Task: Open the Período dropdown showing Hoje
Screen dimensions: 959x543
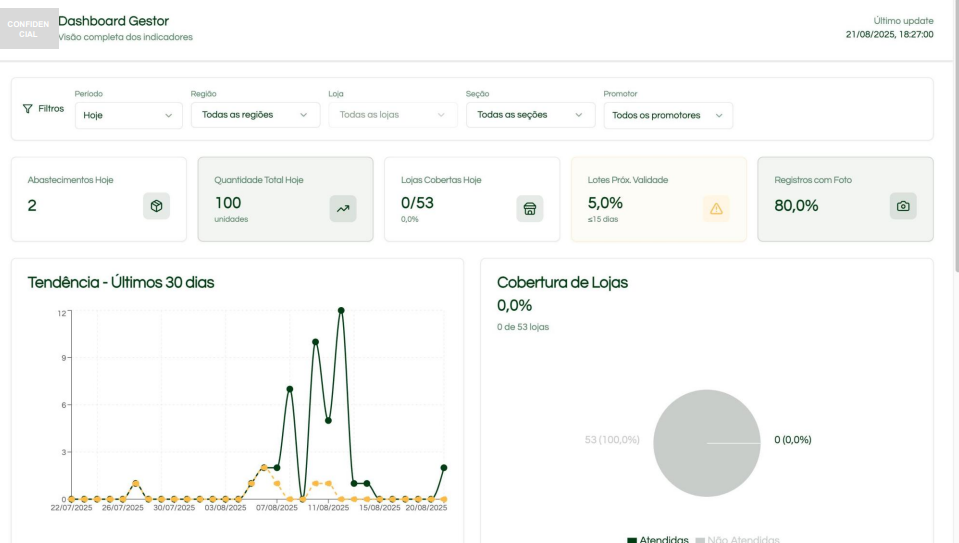Action: pyautogui.click(x=128, y=115)
